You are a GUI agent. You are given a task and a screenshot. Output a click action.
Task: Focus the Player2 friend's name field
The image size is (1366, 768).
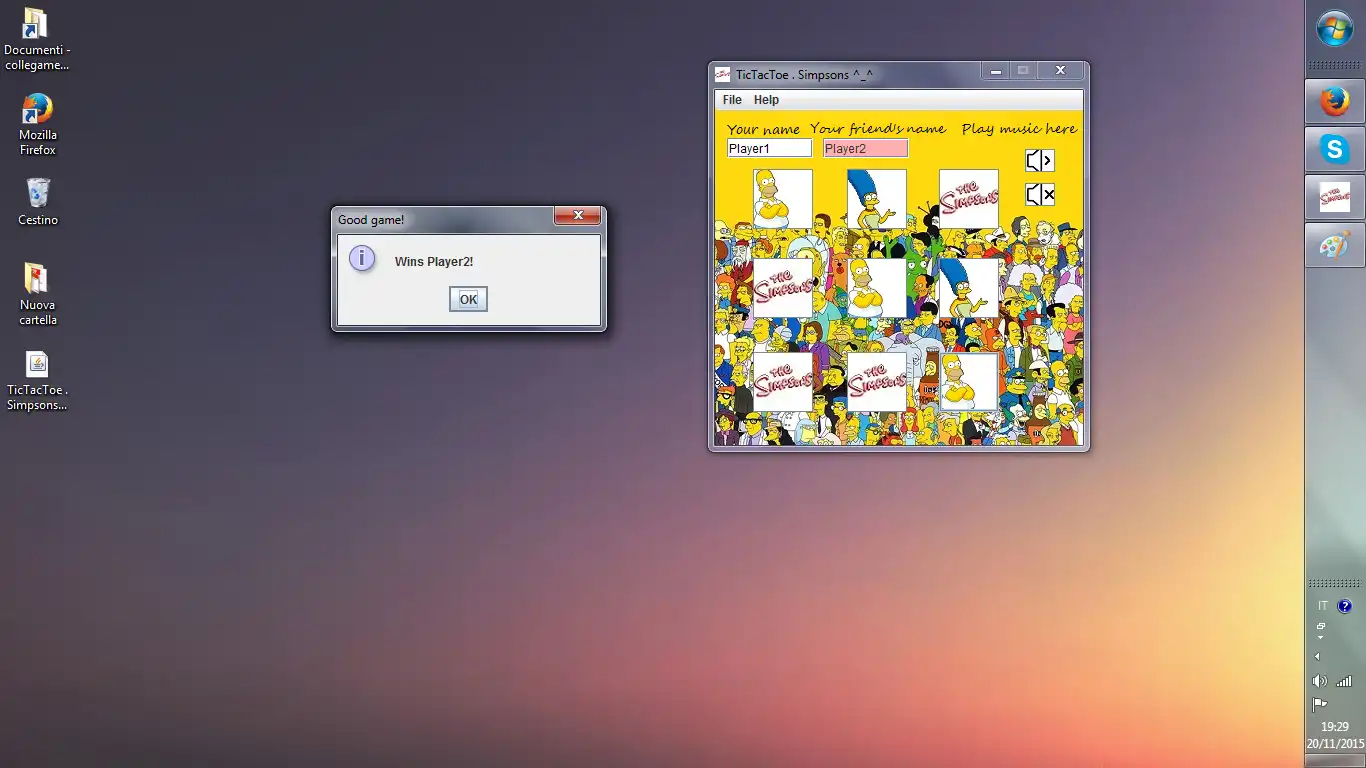866,148
